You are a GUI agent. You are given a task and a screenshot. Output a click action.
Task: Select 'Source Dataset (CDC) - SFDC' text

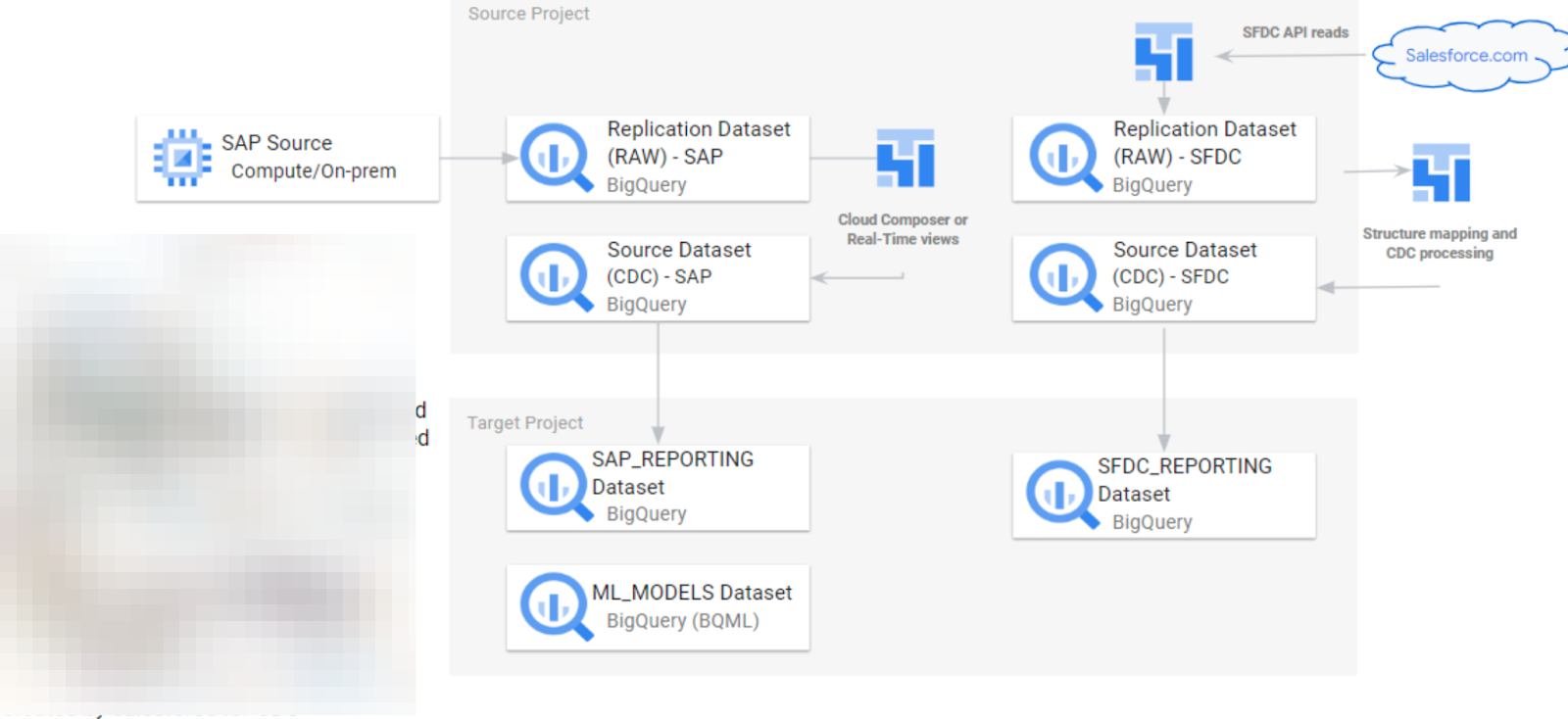click(1185, 264)
